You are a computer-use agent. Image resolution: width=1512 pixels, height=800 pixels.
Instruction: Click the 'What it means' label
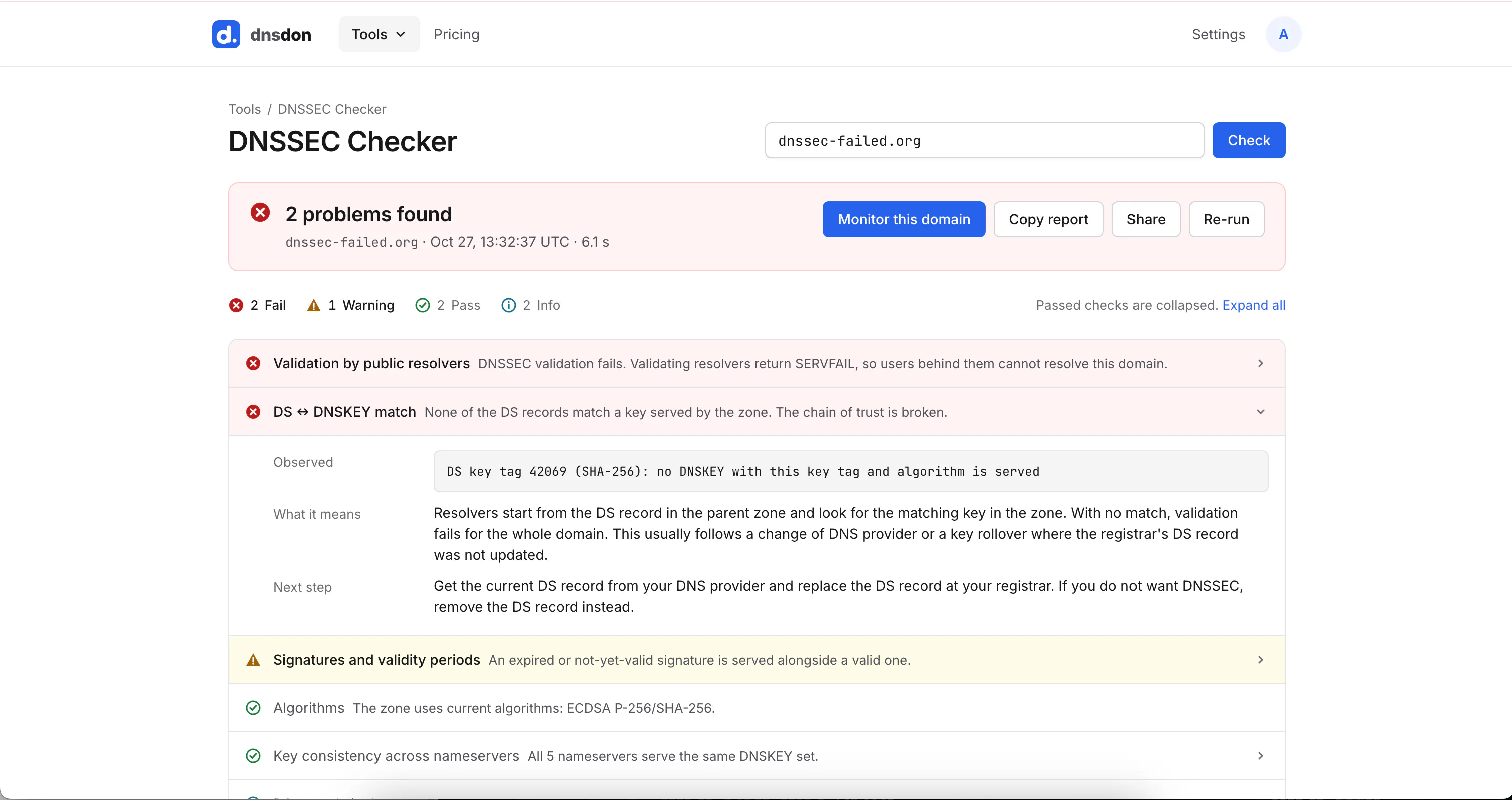(x=317, y=514)
